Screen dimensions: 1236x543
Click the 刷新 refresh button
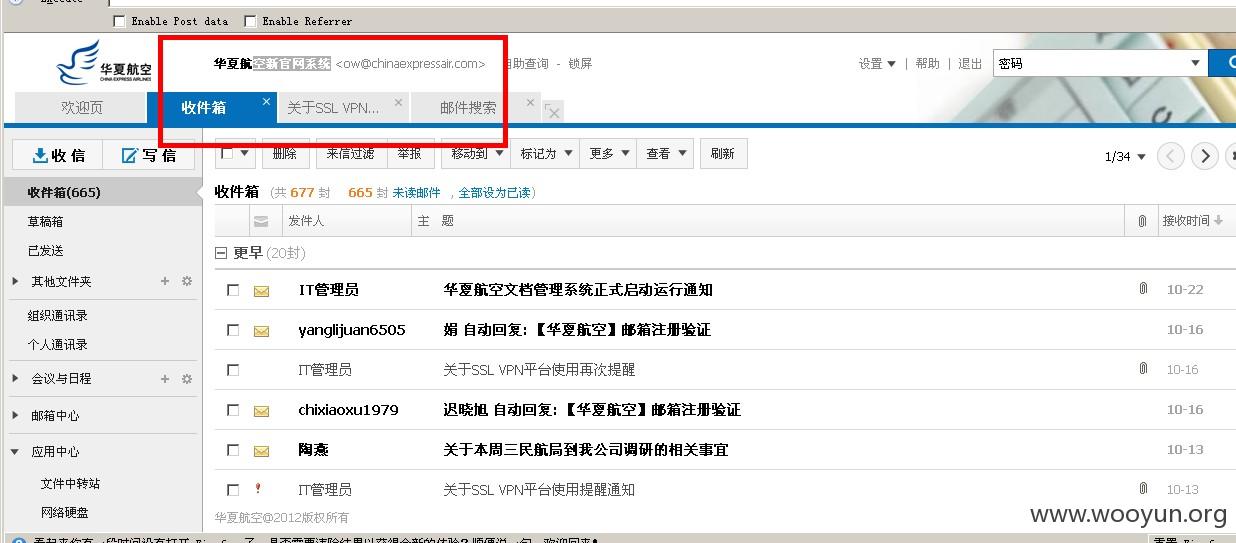723,154
